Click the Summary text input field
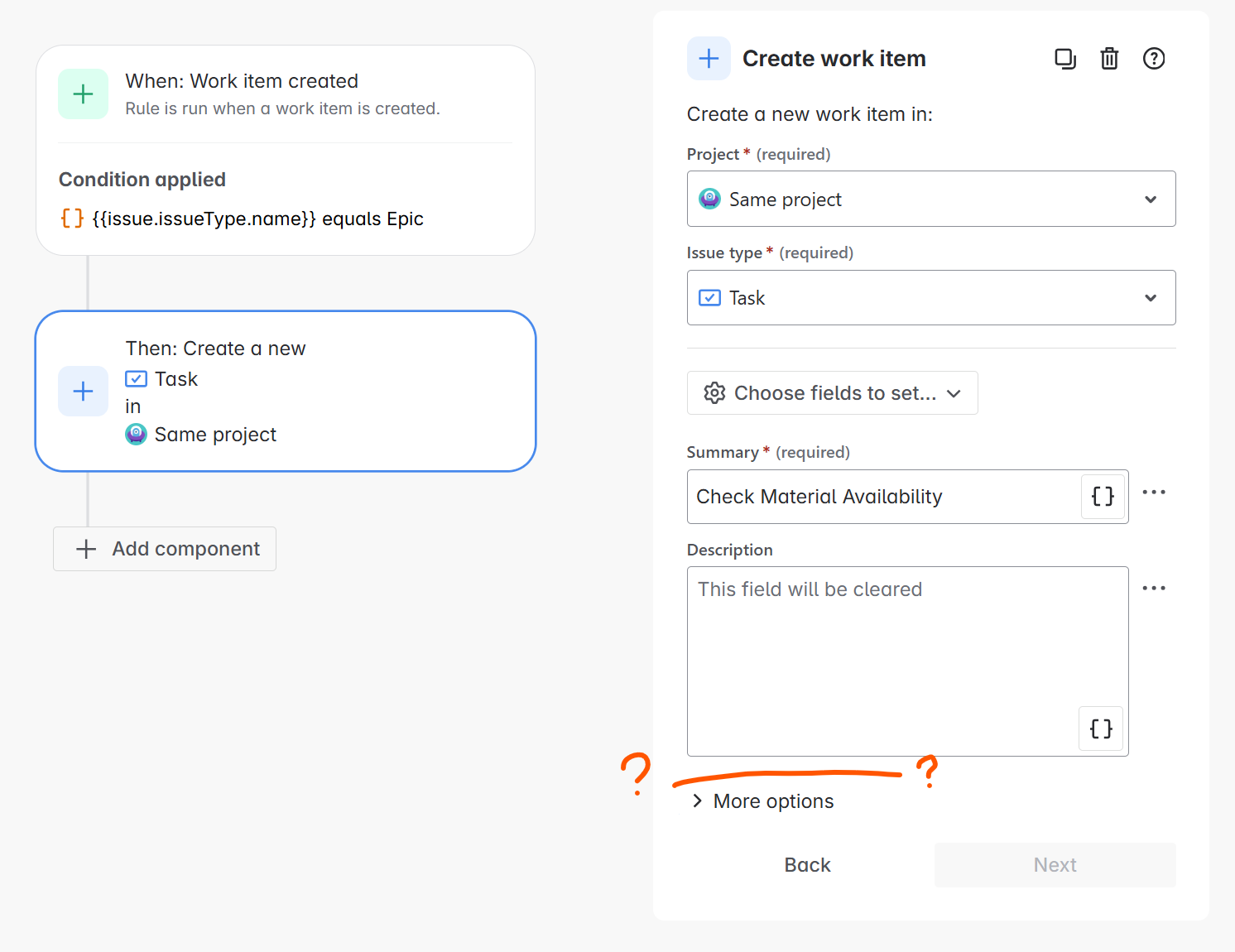The image size is (1235, 952). point(884,497)
